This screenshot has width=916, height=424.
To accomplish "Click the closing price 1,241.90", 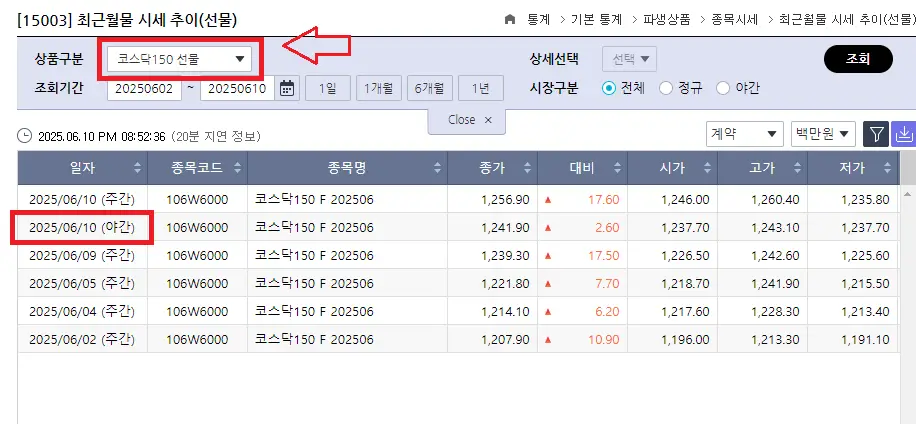I will point(505,228).
